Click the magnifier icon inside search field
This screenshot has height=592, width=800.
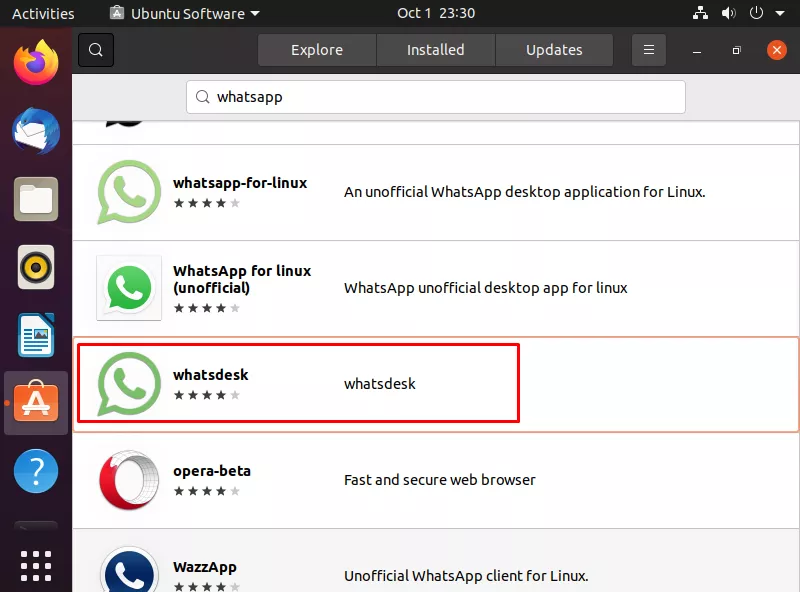click(203, 97)
